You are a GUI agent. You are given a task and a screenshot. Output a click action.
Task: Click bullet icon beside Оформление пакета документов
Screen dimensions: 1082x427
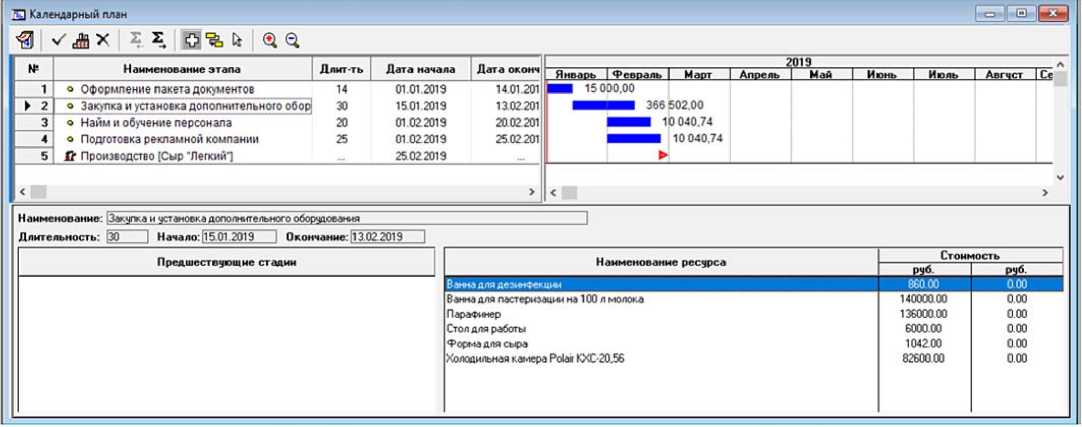coord(70,90)
